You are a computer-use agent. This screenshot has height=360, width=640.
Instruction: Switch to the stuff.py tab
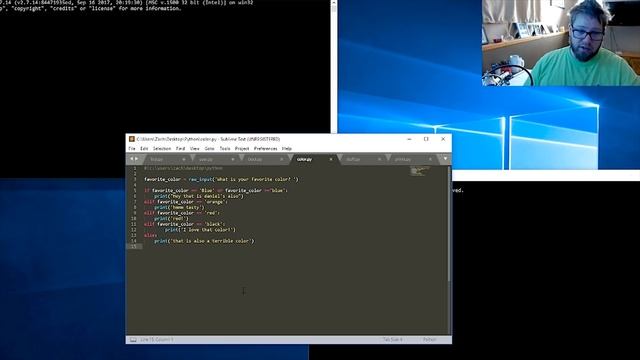[x=362, y=159]
